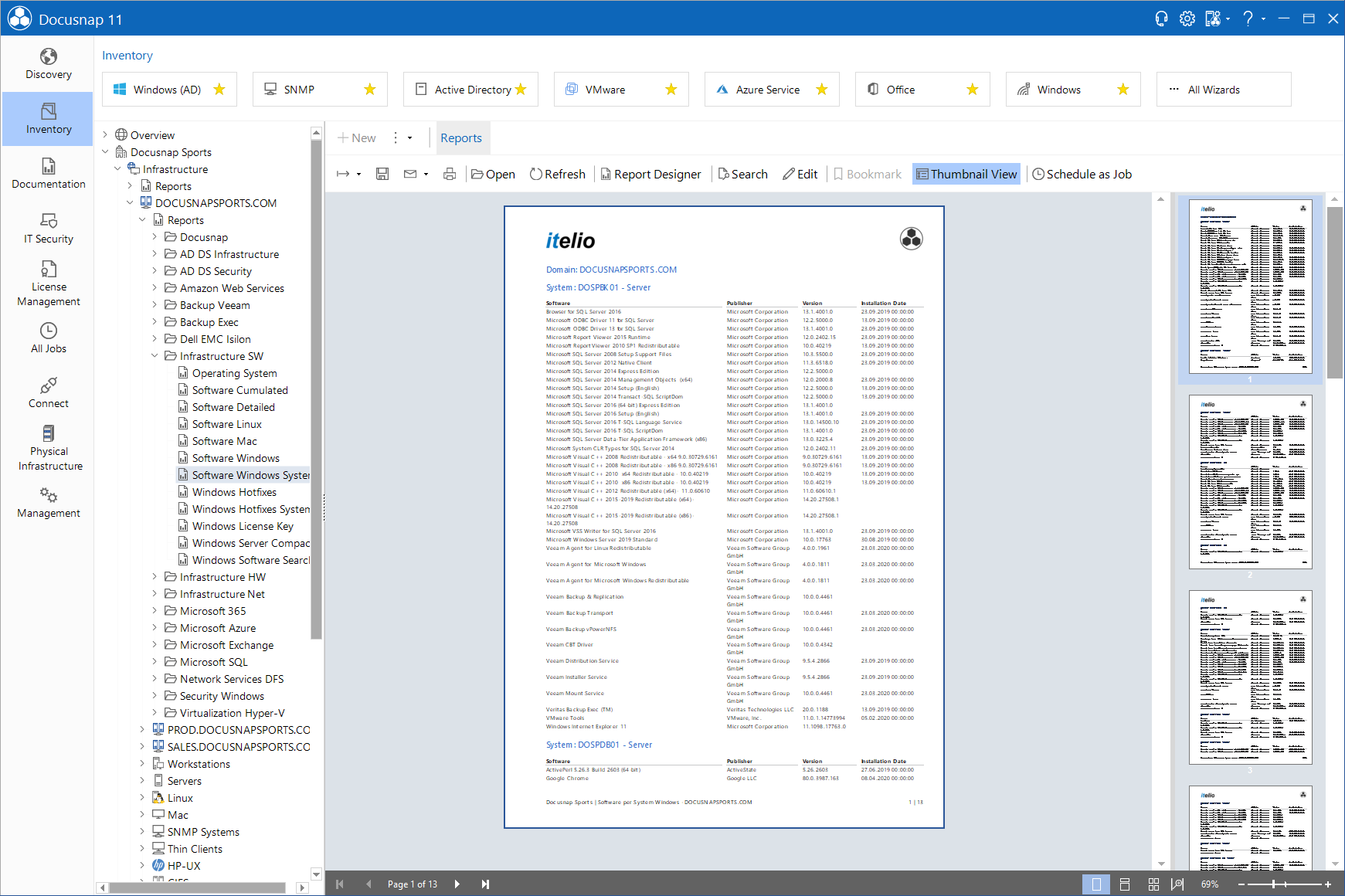Click Schedule as Job
This screenshot has width=1345, height=896.
coord(1082,174)
